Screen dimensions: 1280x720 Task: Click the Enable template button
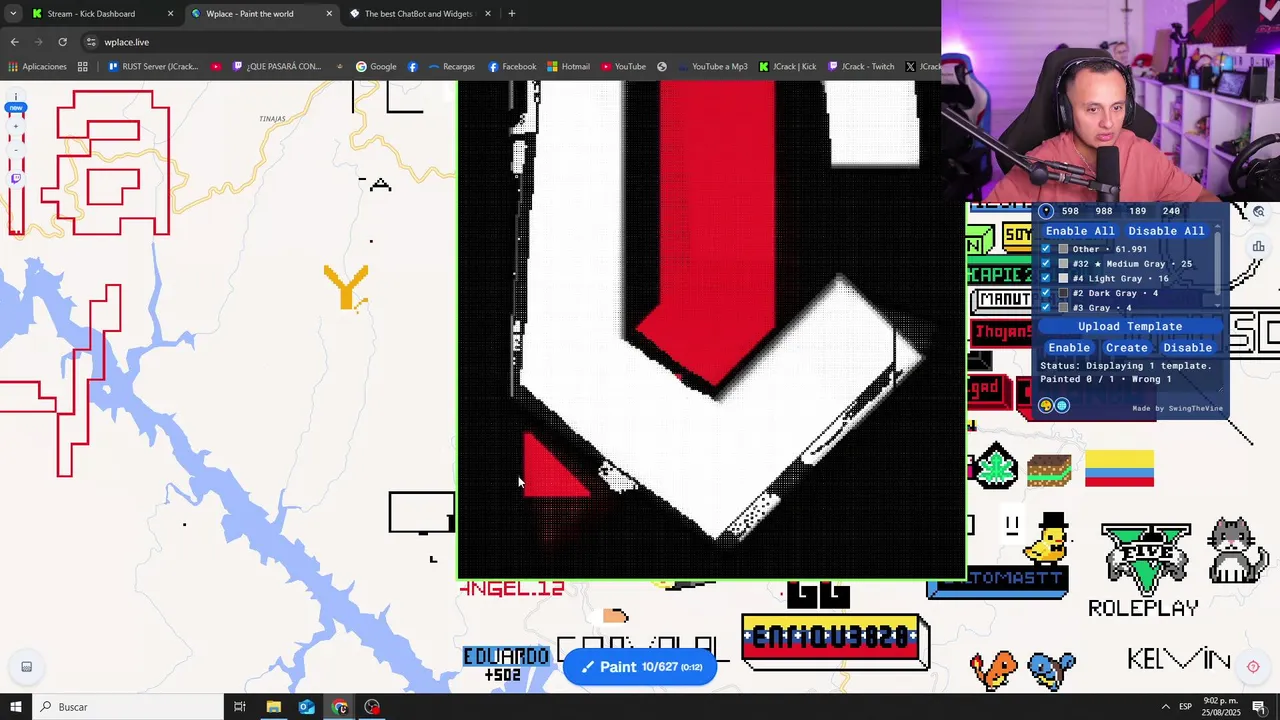[1069, 348]
